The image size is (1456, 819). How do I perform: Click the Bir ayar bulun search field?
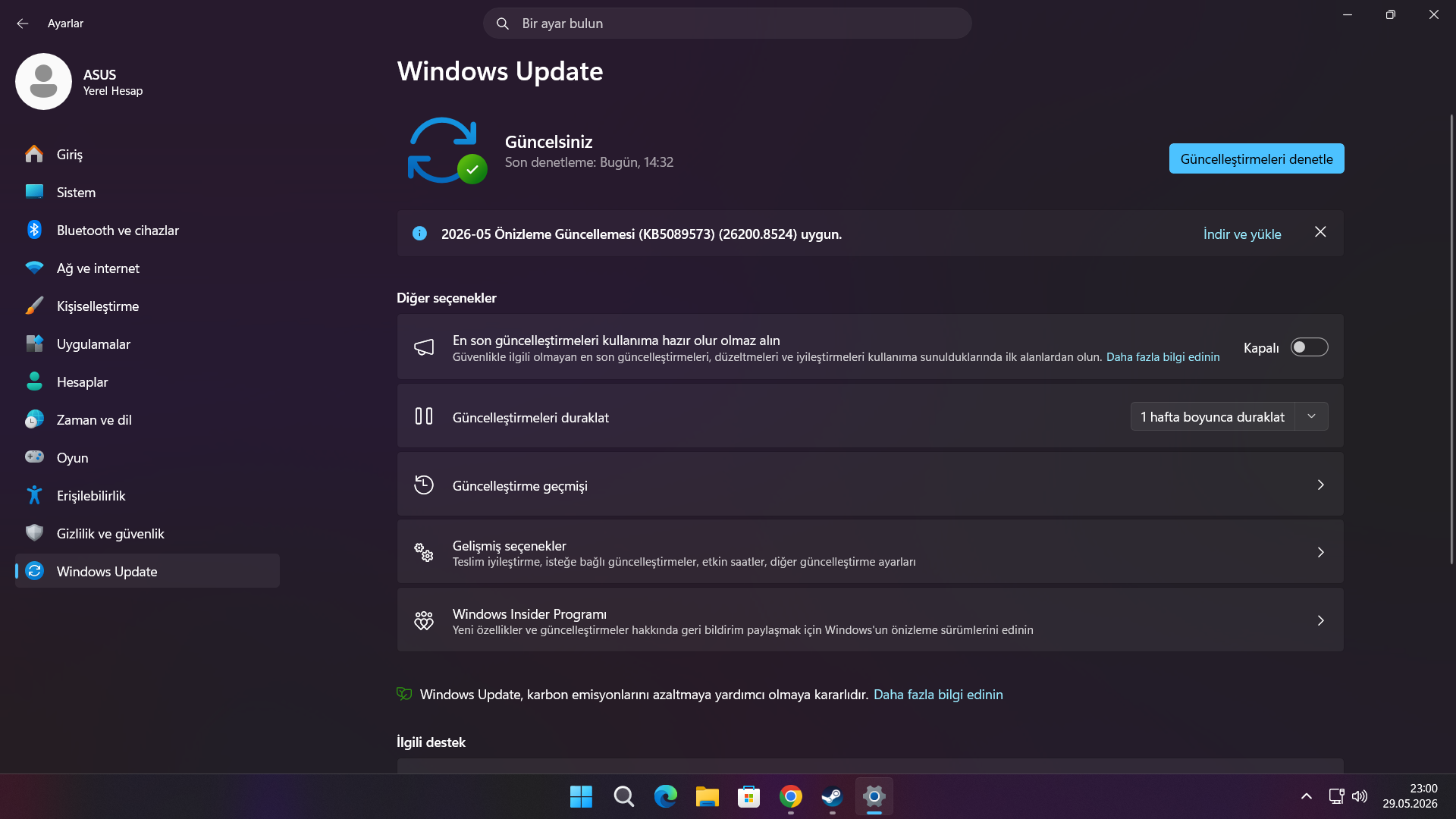point(727,24)
